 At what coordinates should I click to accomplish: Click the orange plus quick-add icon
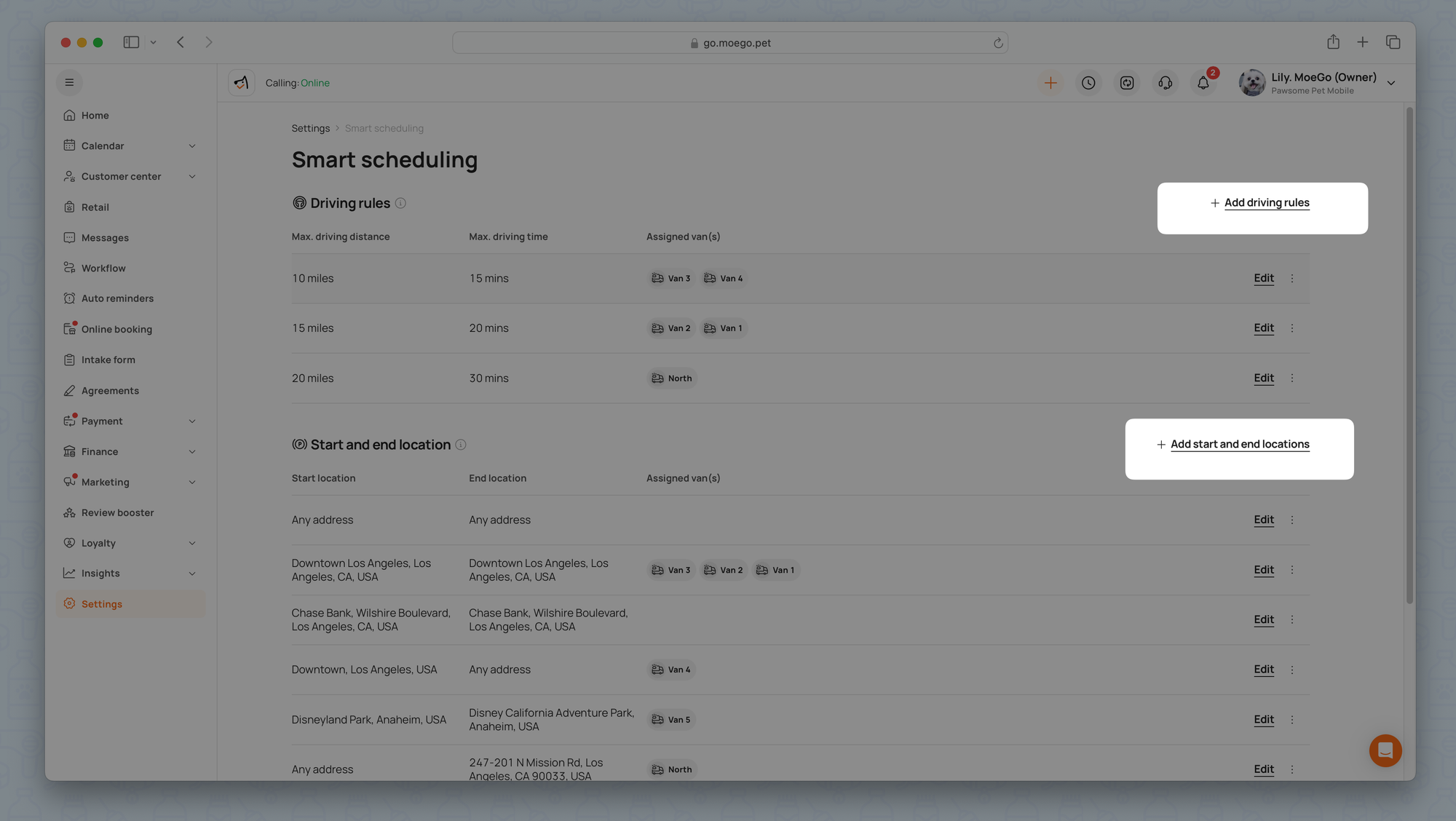(1050, 83)
